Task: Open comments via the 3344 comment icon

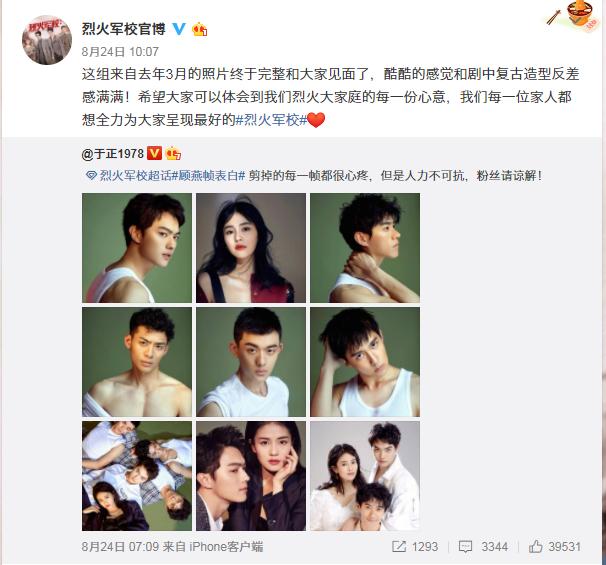Action: pyautogui.click(x=465, y=546)
